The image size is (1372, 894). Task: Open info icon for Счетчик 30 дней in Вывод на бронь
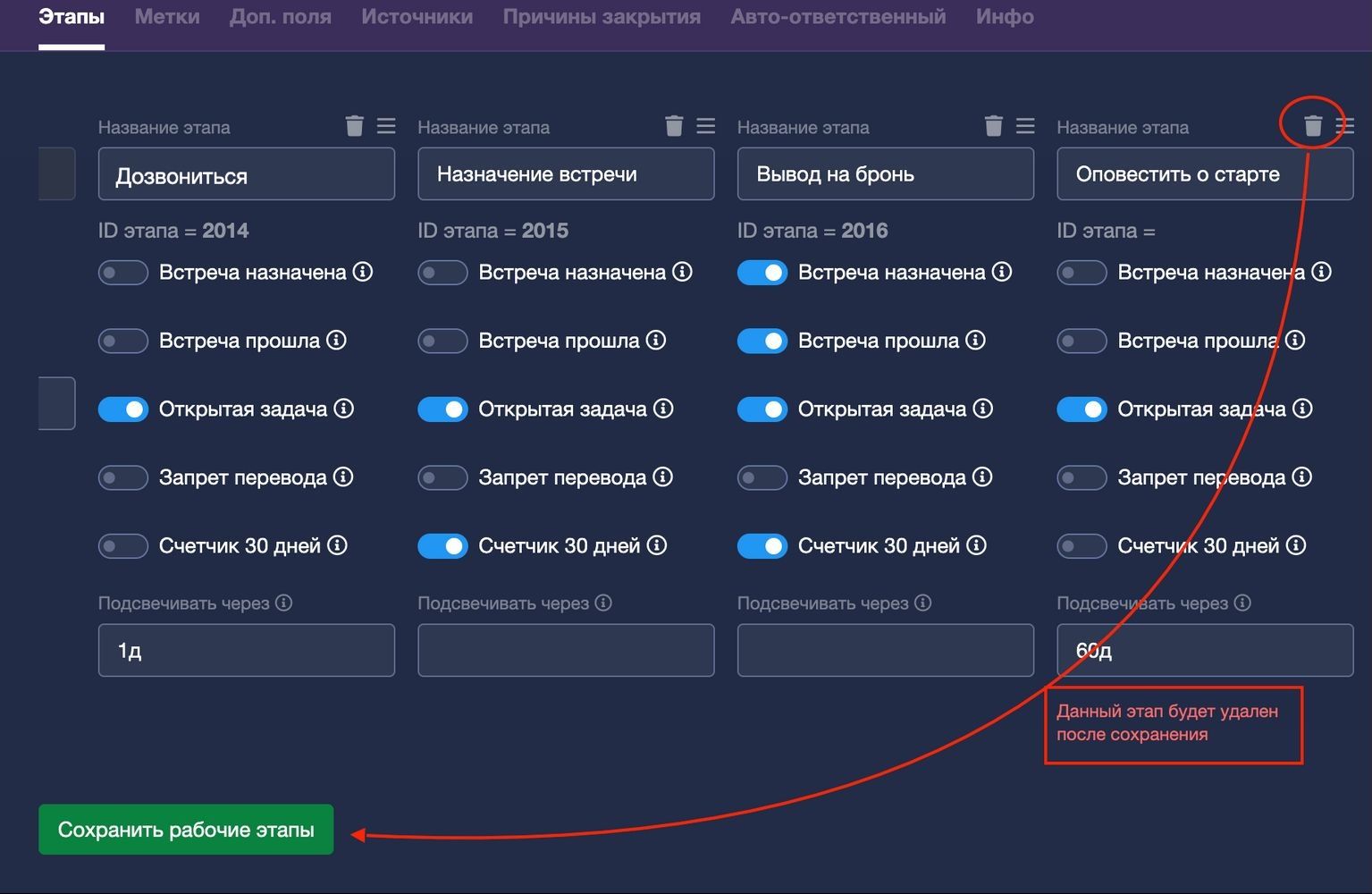tap(977, 545)
